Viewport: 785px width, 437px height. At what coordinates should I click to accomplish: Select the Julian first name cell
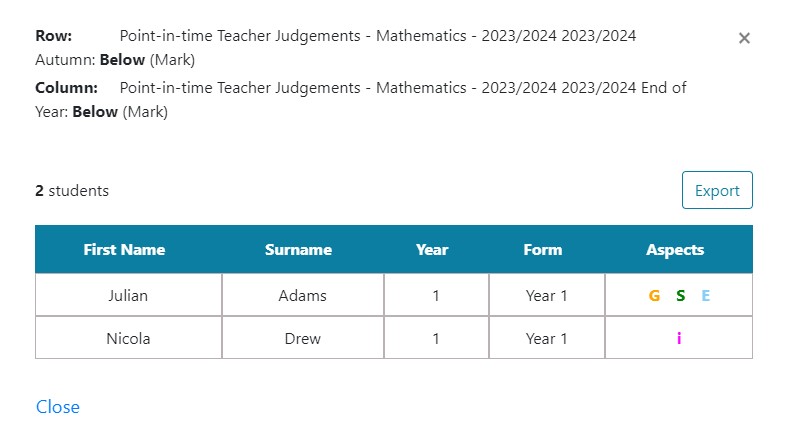click(x=128, y=295)
